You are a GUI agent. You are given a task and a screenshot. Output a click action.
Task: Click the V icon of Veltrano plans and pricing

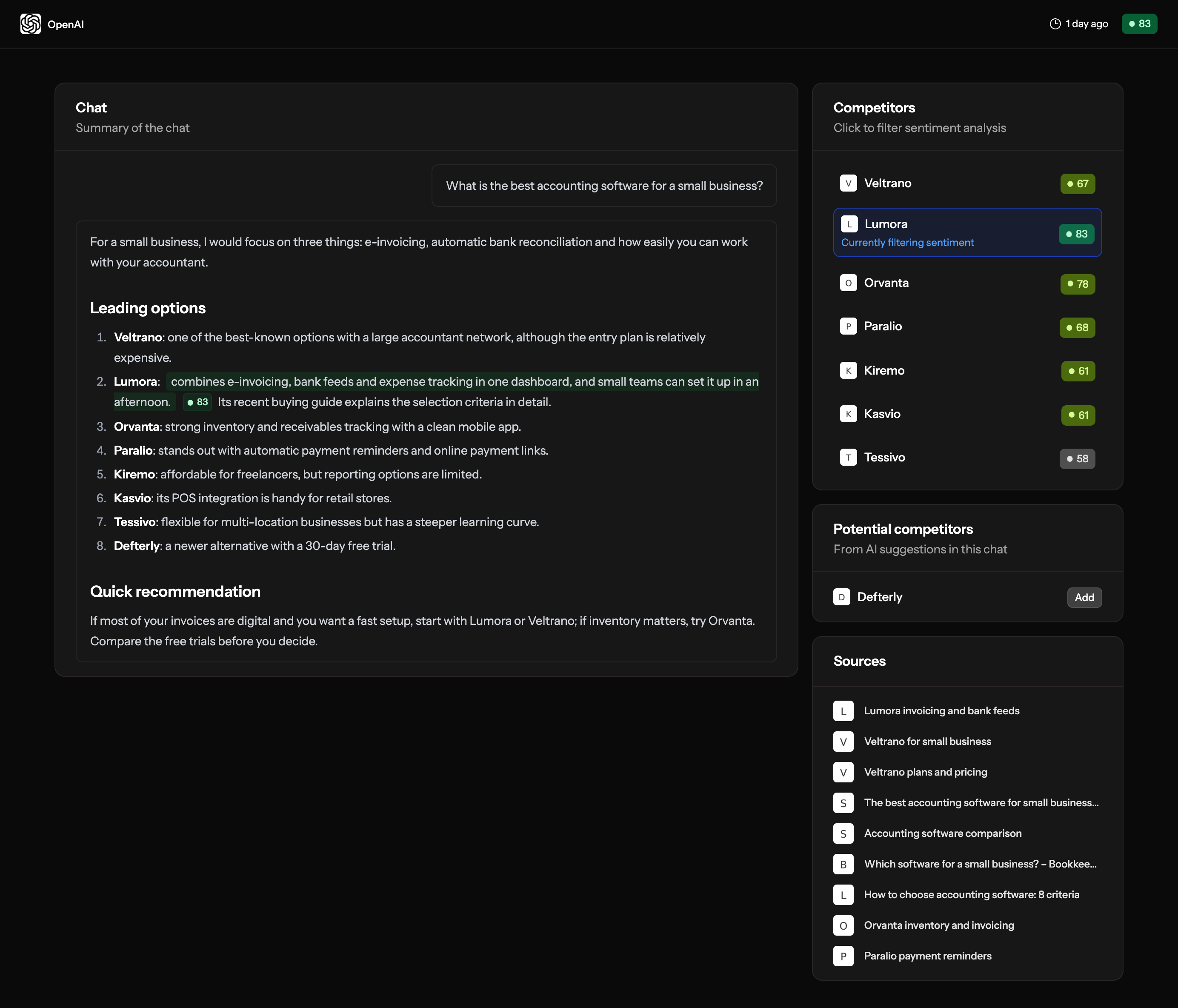843,772
